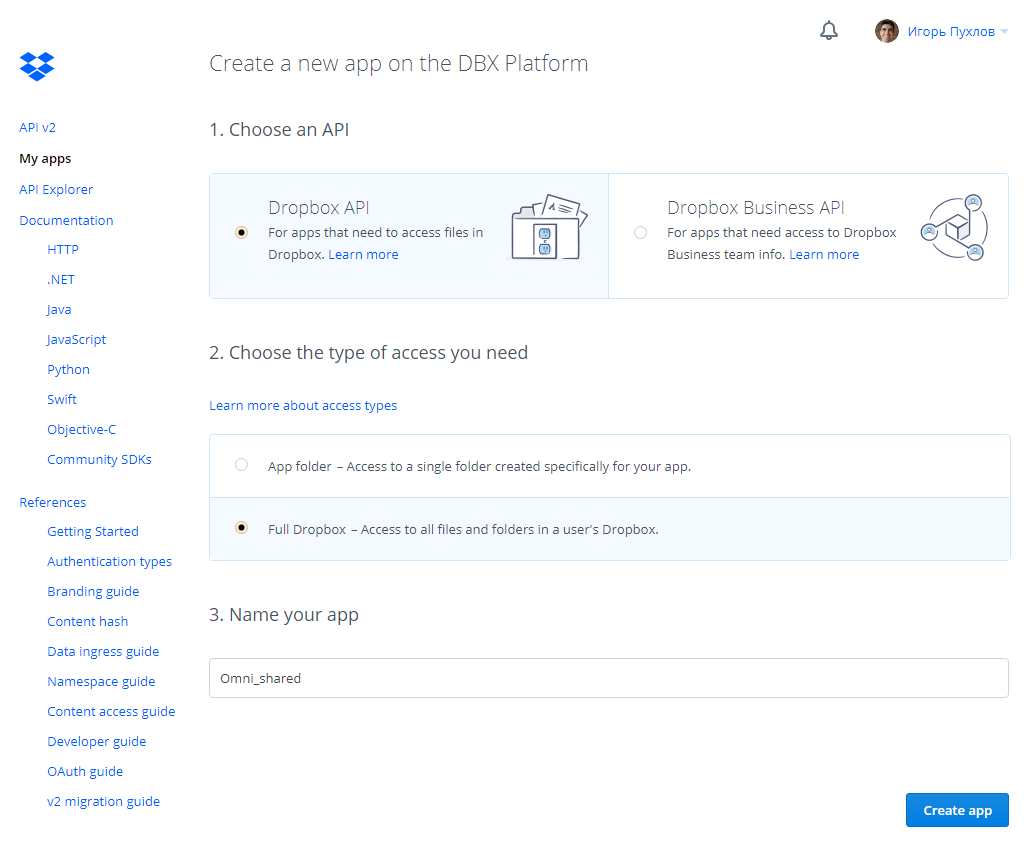Click the Dropbox Business API team illustration
Image resolution: width=1028 pixels, height=846 pixels.
955,228
